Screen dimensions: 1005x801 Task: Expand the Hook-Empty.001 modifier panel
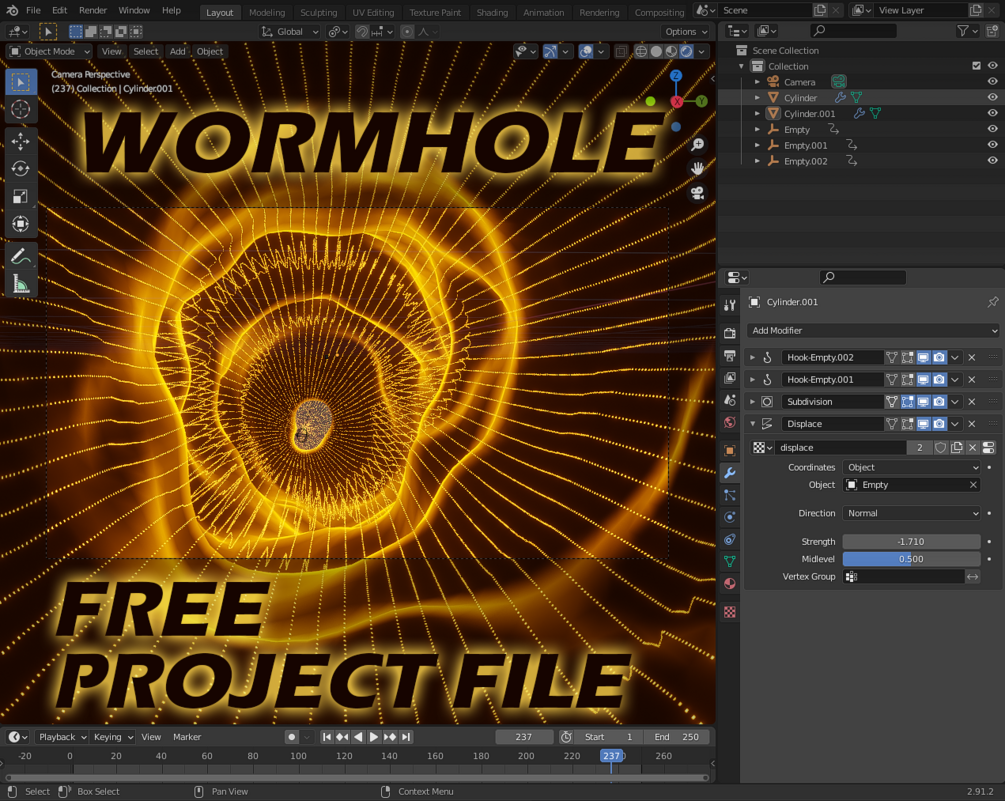click(752, 379)
